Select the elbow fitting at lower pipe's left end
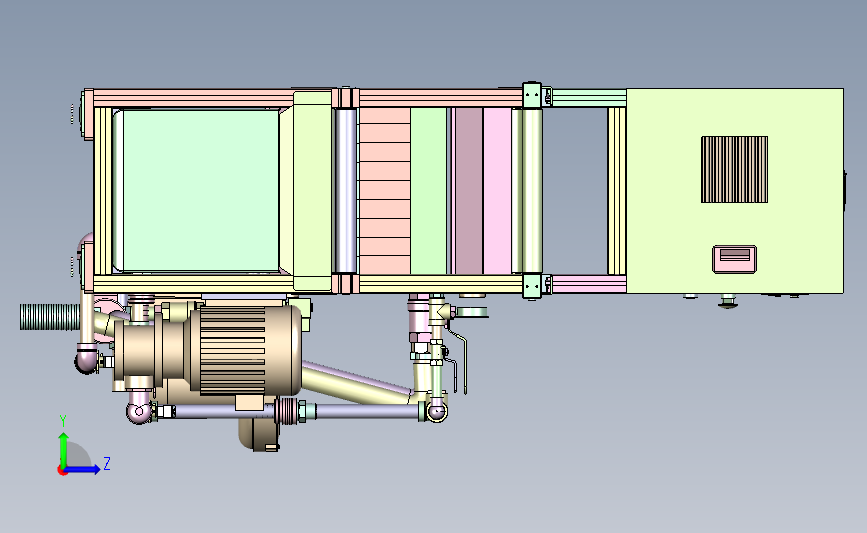 tap(139, 411)
